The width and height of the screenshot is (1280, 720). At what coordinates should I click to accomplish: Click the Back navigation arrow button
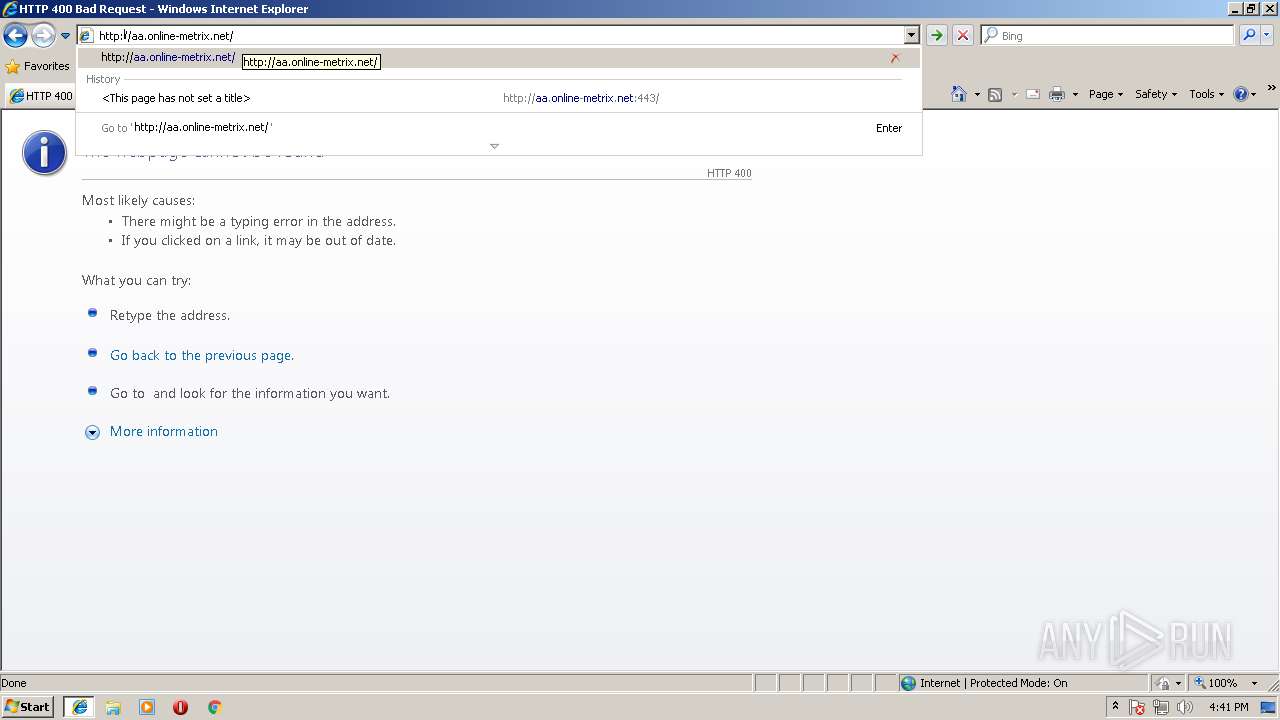15,36
